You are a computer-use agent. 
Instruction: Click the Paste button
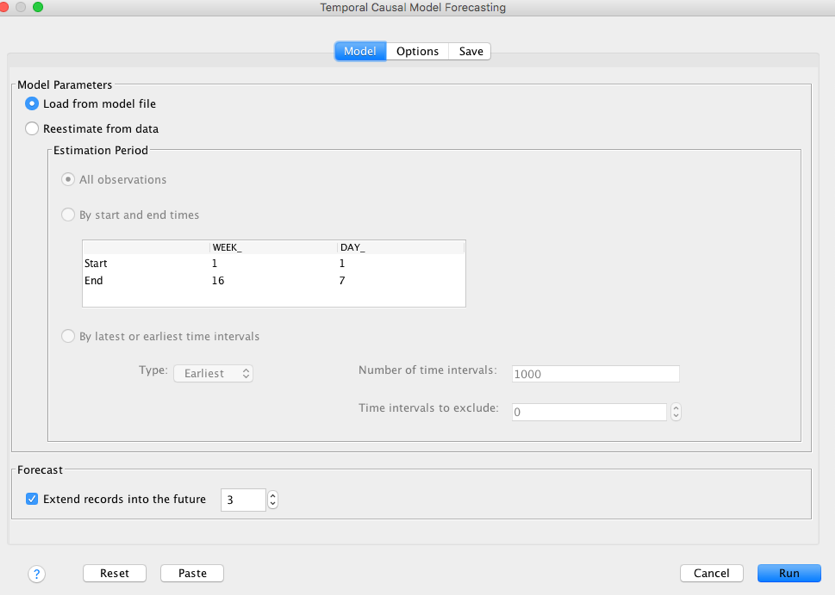click(192, 573)
